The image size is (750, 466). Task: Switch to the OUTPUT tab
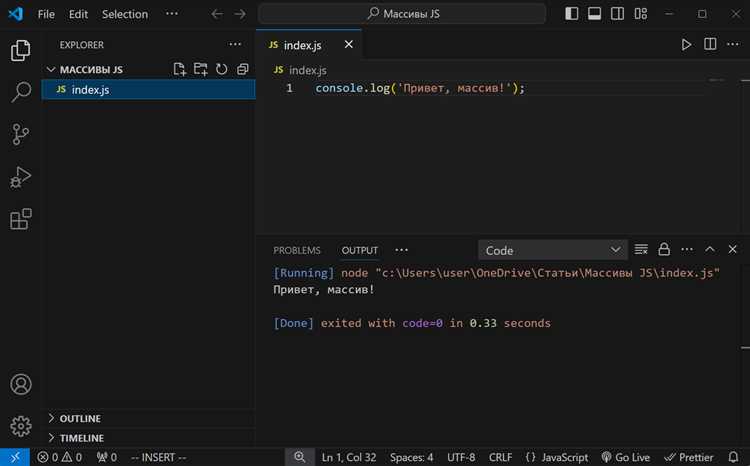tap(360, 250)
